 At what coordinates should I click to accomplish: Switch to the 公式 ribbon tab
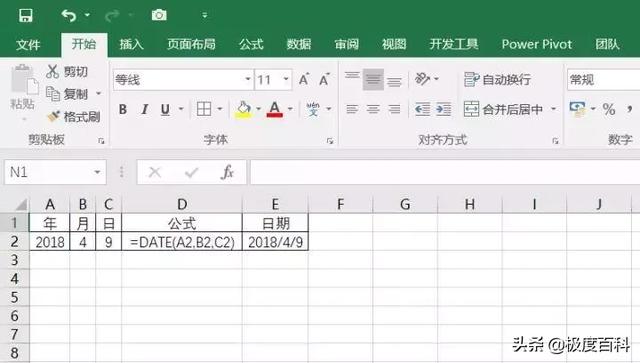pos(251,44)
